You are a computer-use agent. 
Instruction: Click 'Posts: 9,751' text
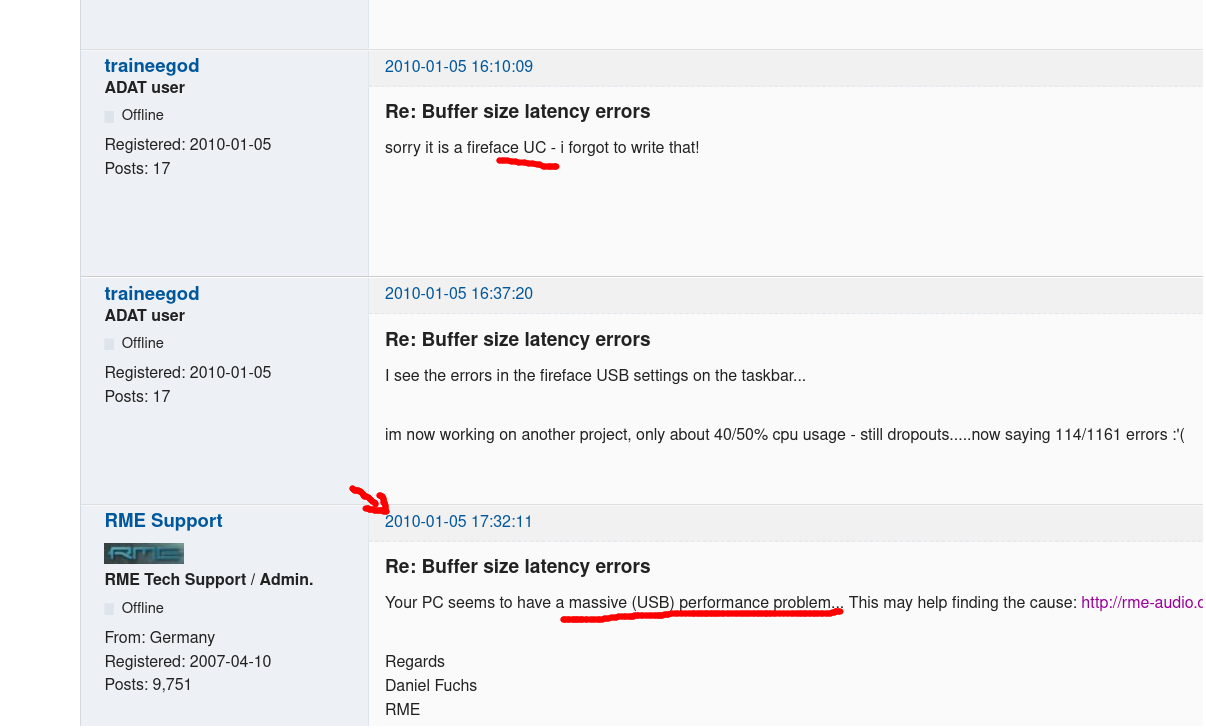point(148,685)
